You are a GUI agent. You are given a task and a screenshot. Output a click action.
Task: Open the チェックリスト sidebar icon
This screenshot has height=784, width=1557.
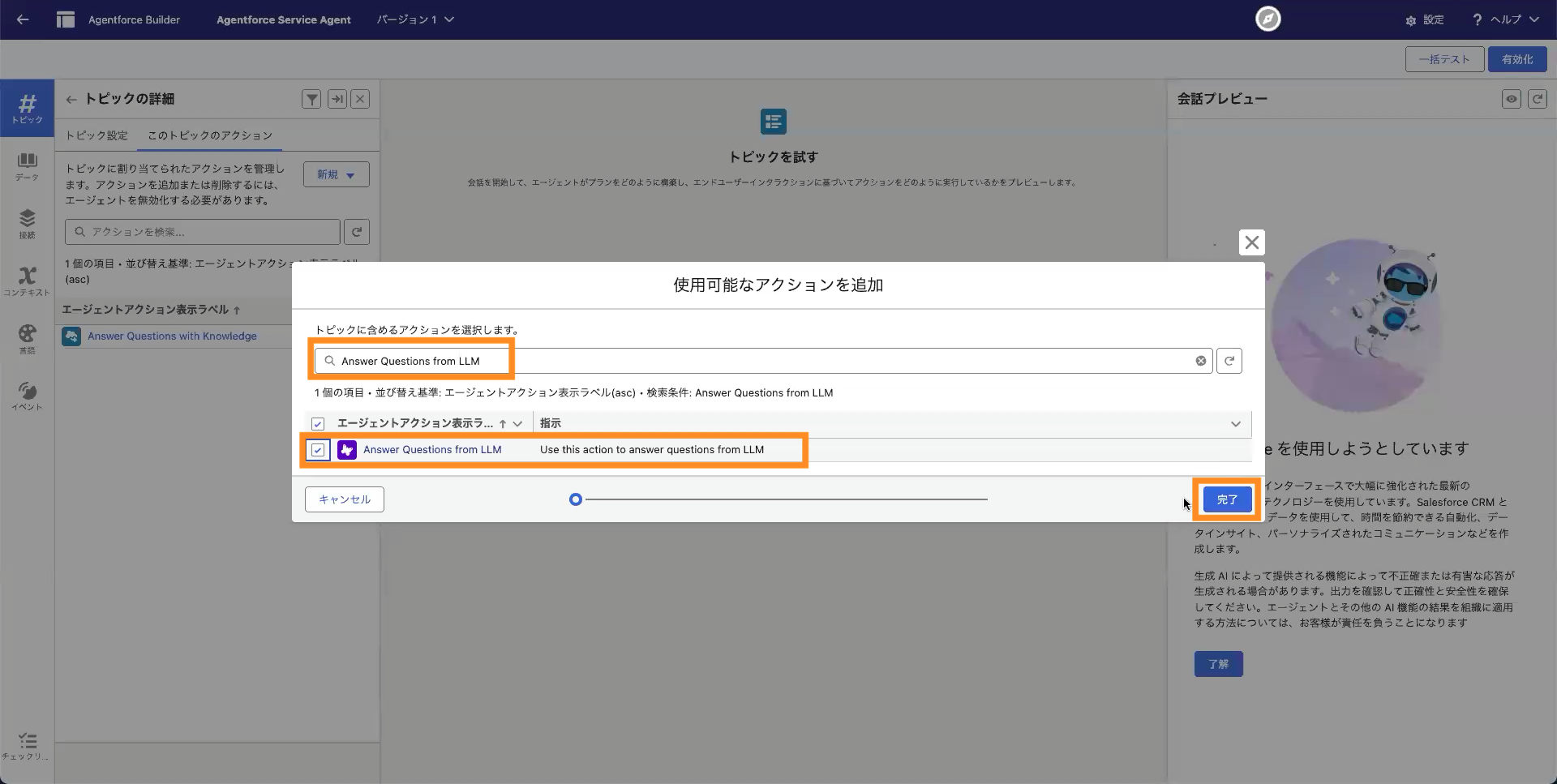[28, 747]
